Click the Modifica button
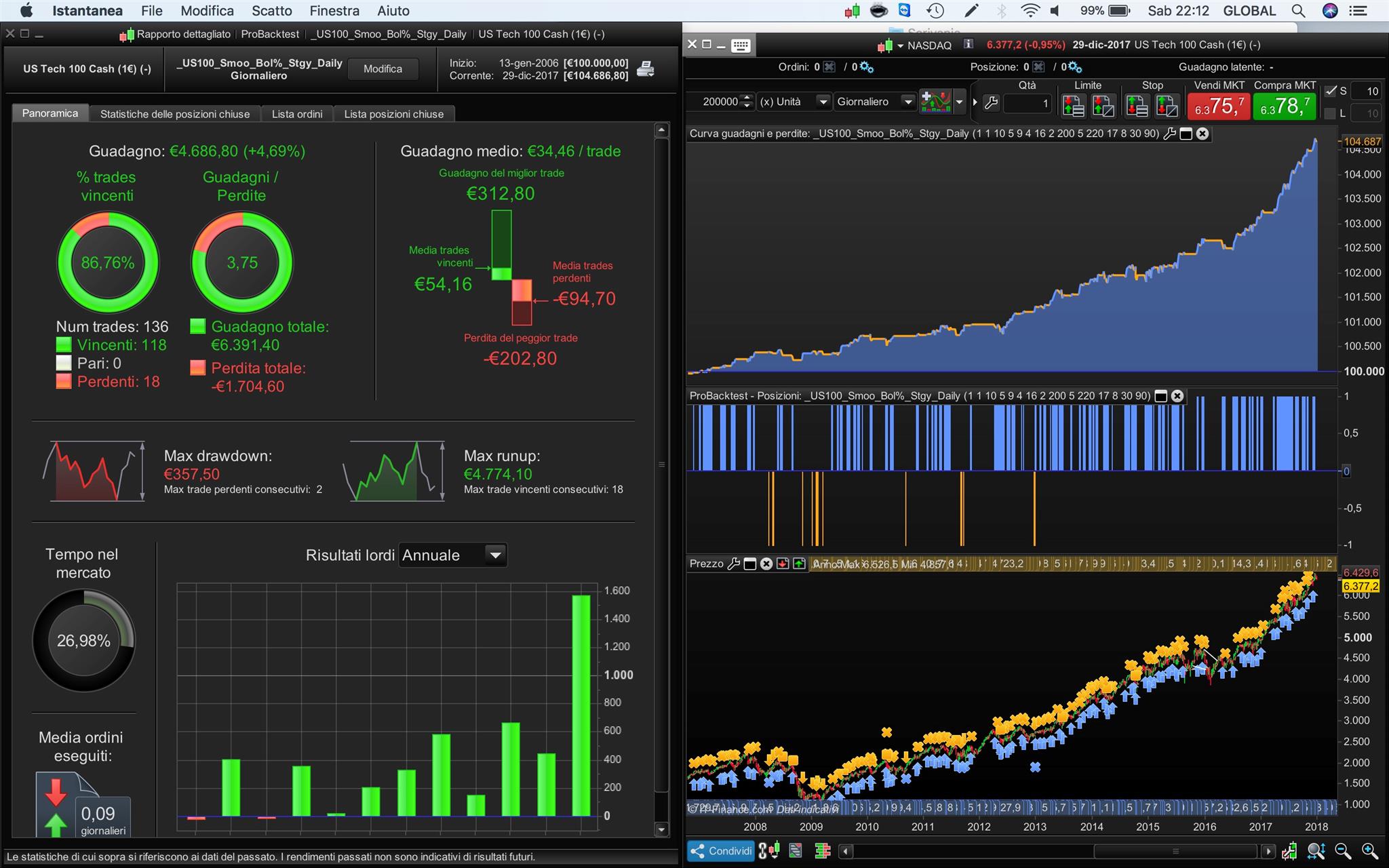 (383, 69)
